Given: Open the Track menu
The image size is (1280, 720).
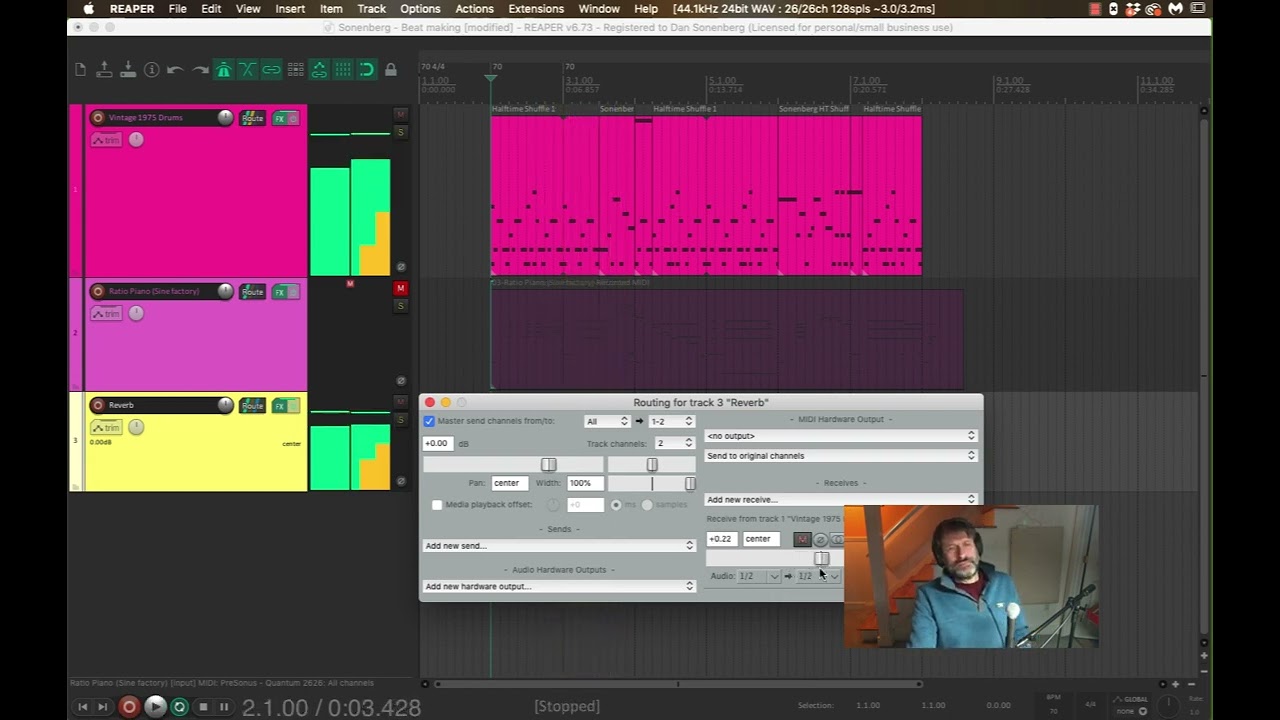Looking at the screenshot, I should point(371,9).
